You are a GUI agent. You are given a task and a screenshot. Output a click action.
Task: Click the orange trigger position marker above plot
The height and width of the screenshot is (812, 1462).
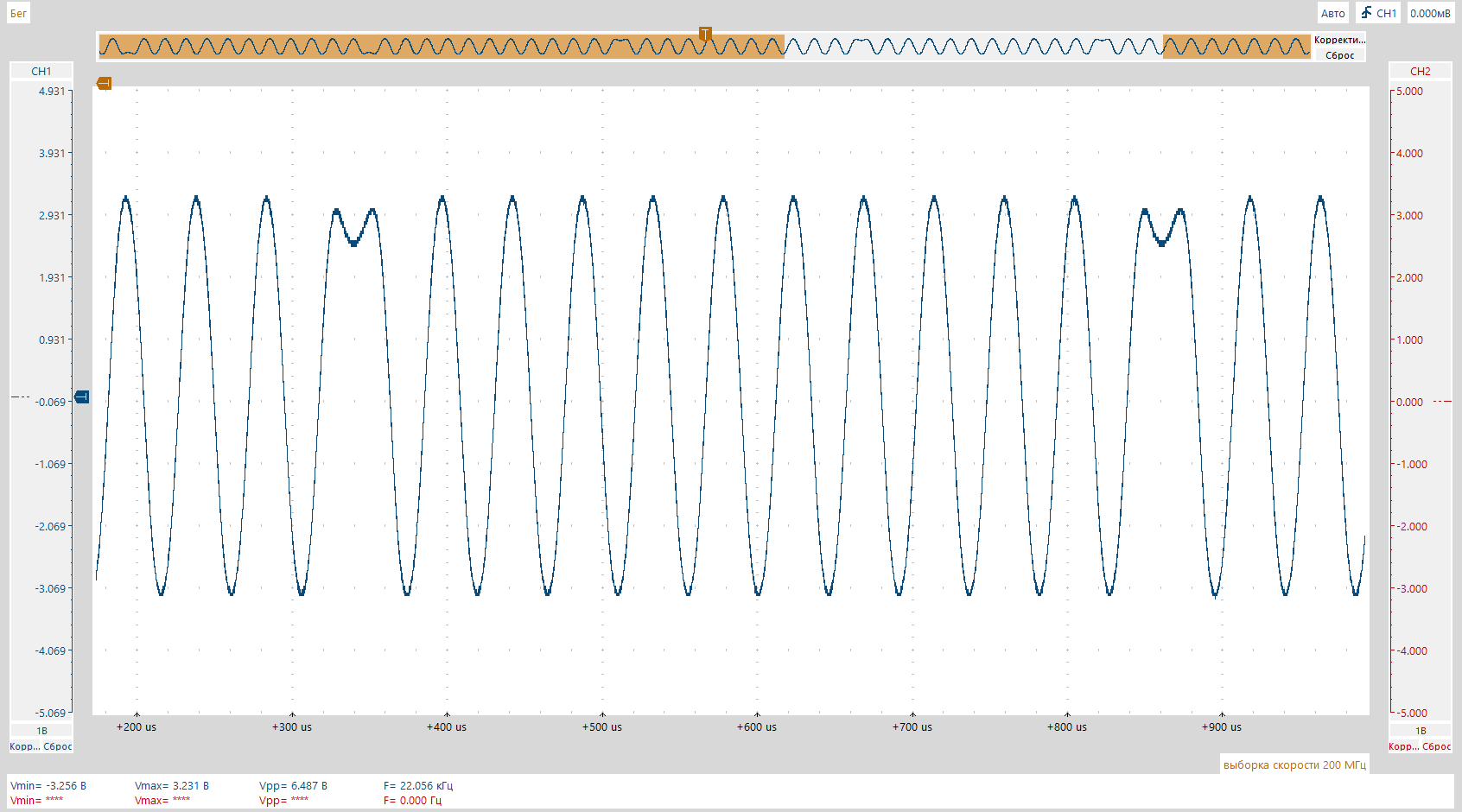coord(104,83)
